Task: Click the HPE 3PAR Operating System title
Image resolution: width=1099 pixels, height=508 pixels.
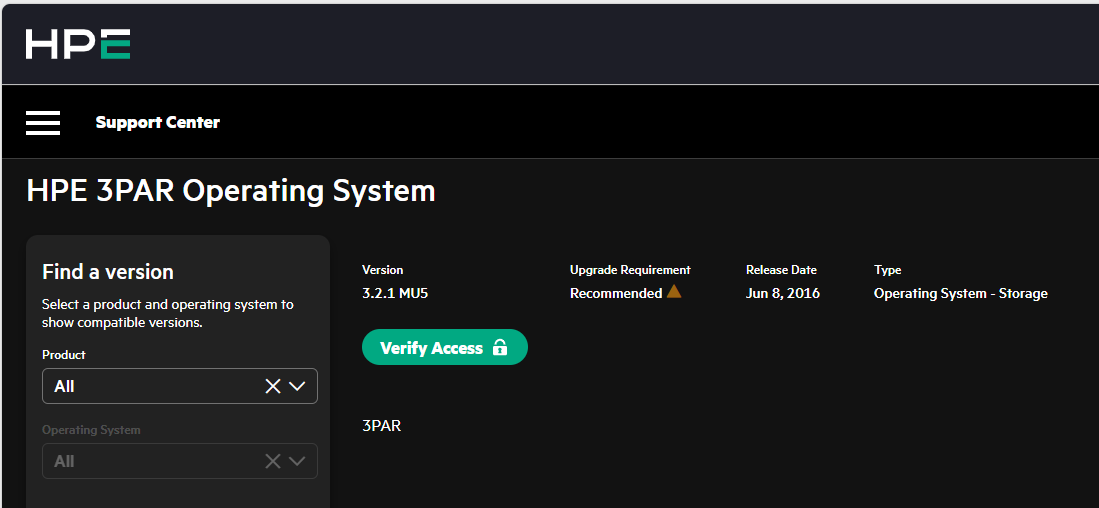Action: click(231, 190)
